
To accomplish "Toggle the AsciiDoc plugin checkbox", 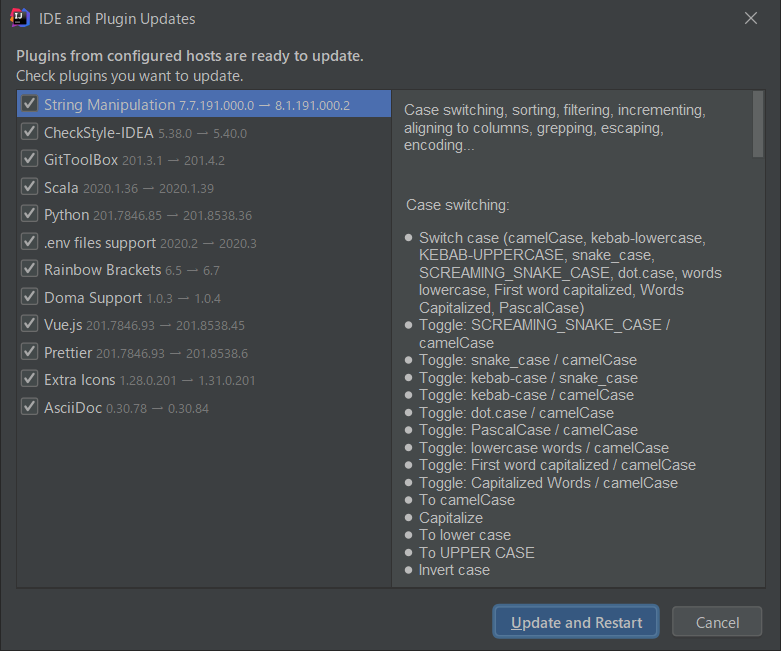I will click(29, 406).
